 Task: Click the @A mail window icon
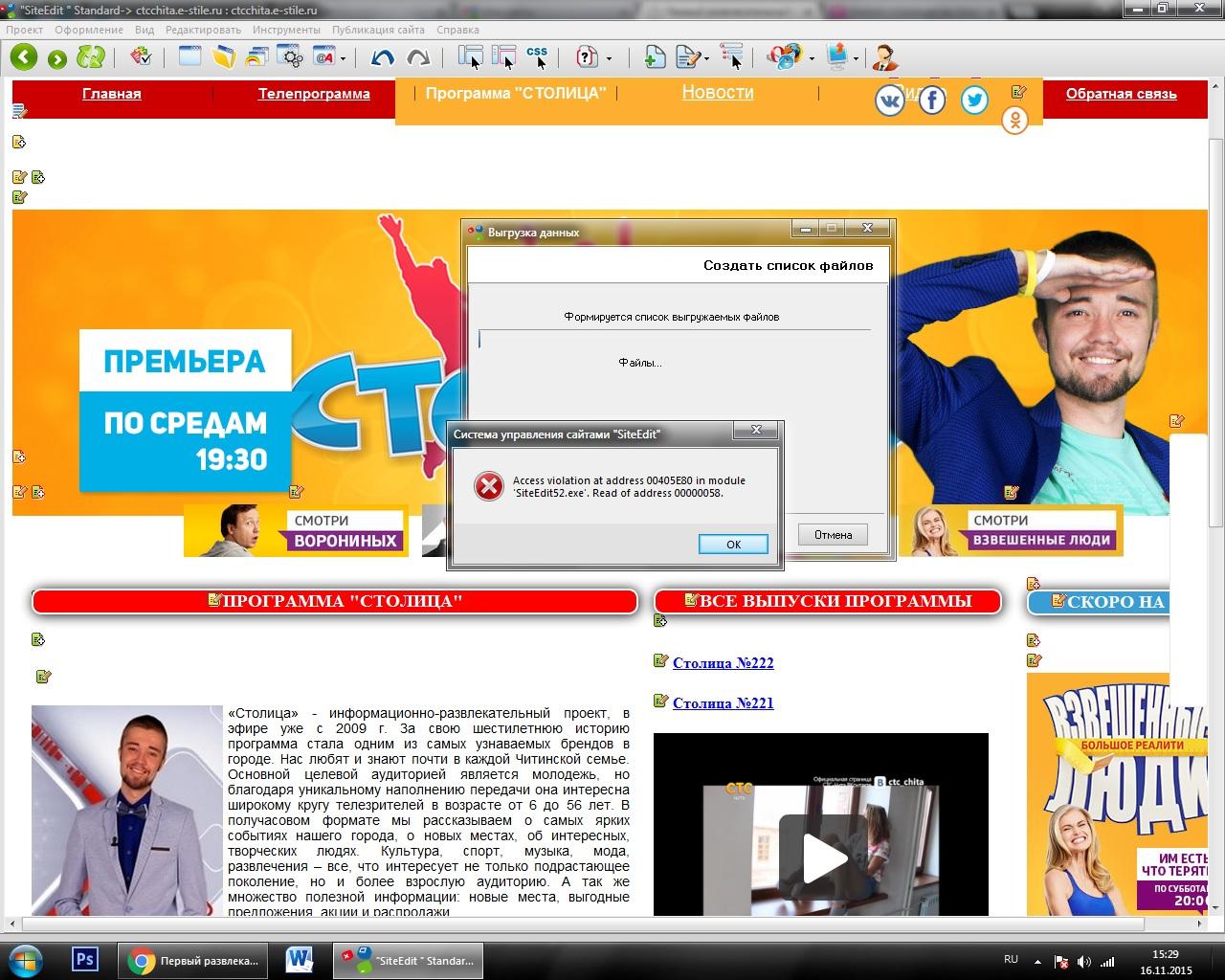click(323, 57)
